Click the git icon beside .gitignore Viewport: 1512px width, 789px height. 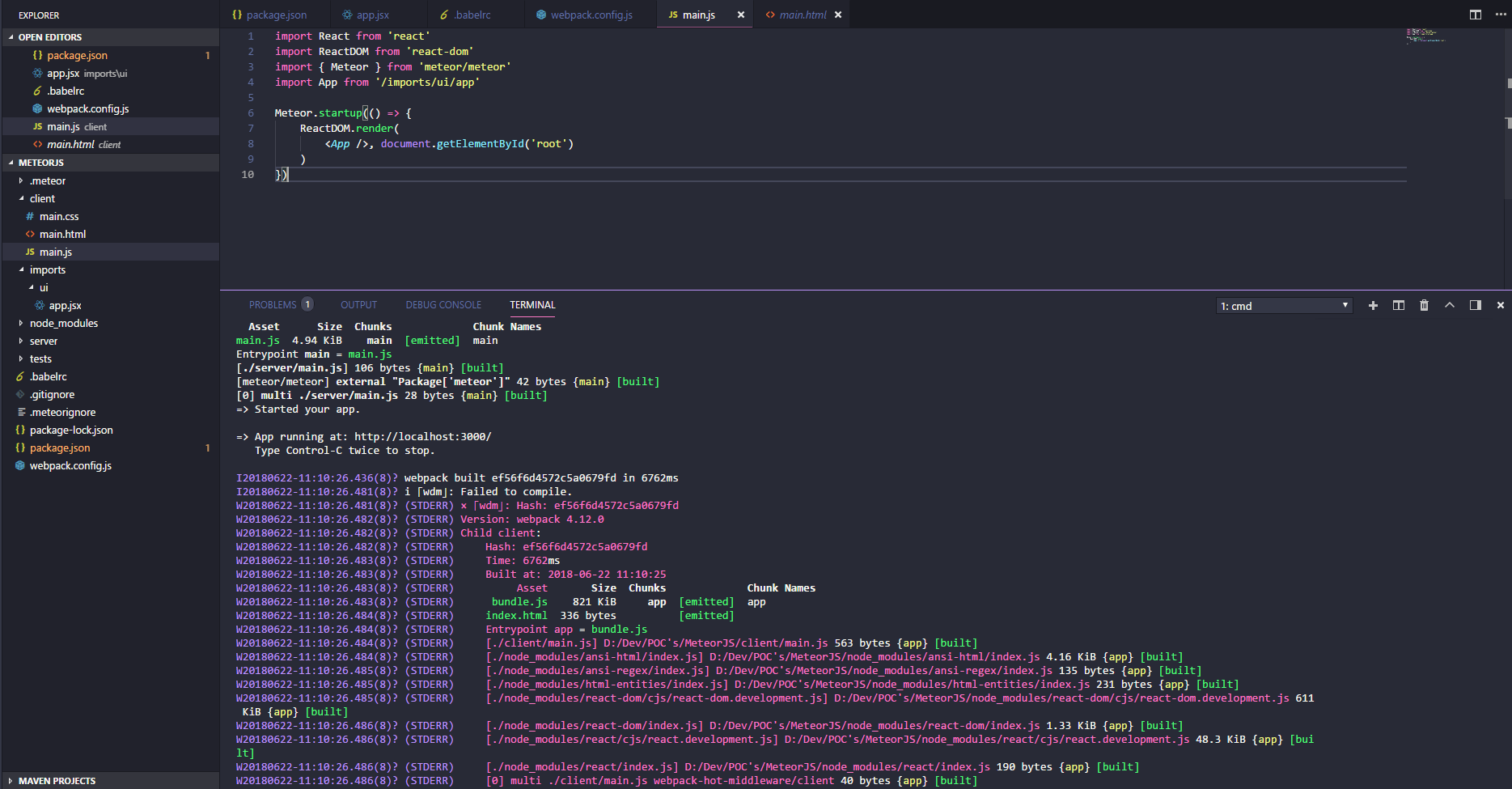click(x=20, y=394)
